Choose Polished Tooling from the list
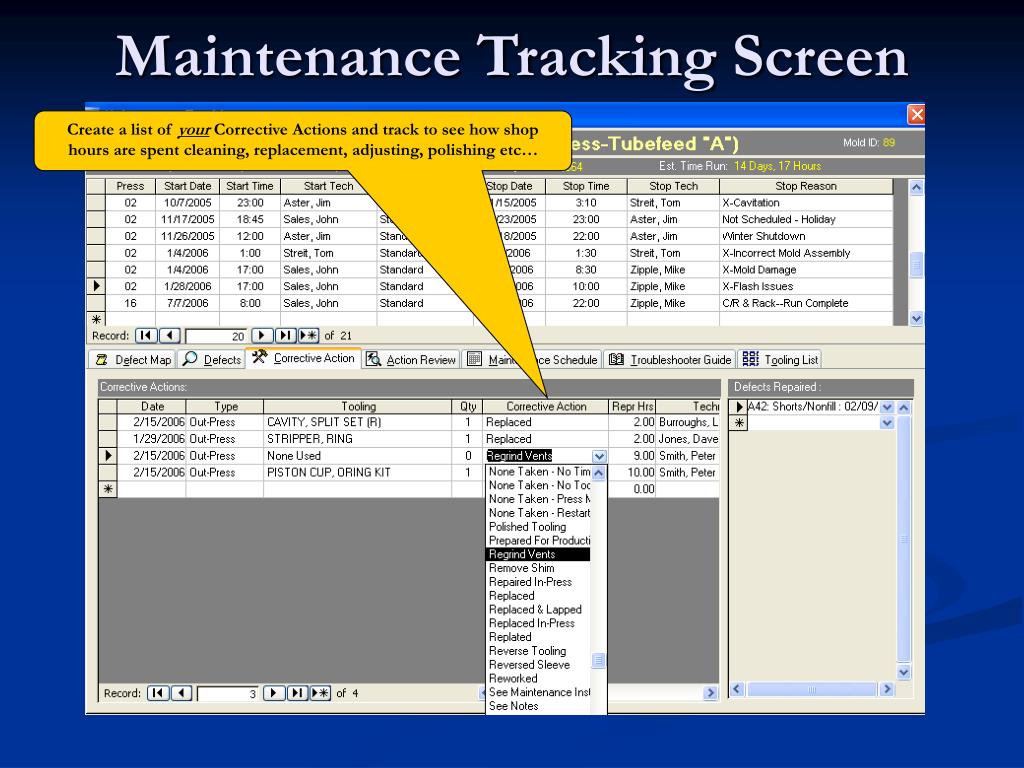 tap(538, 527)
